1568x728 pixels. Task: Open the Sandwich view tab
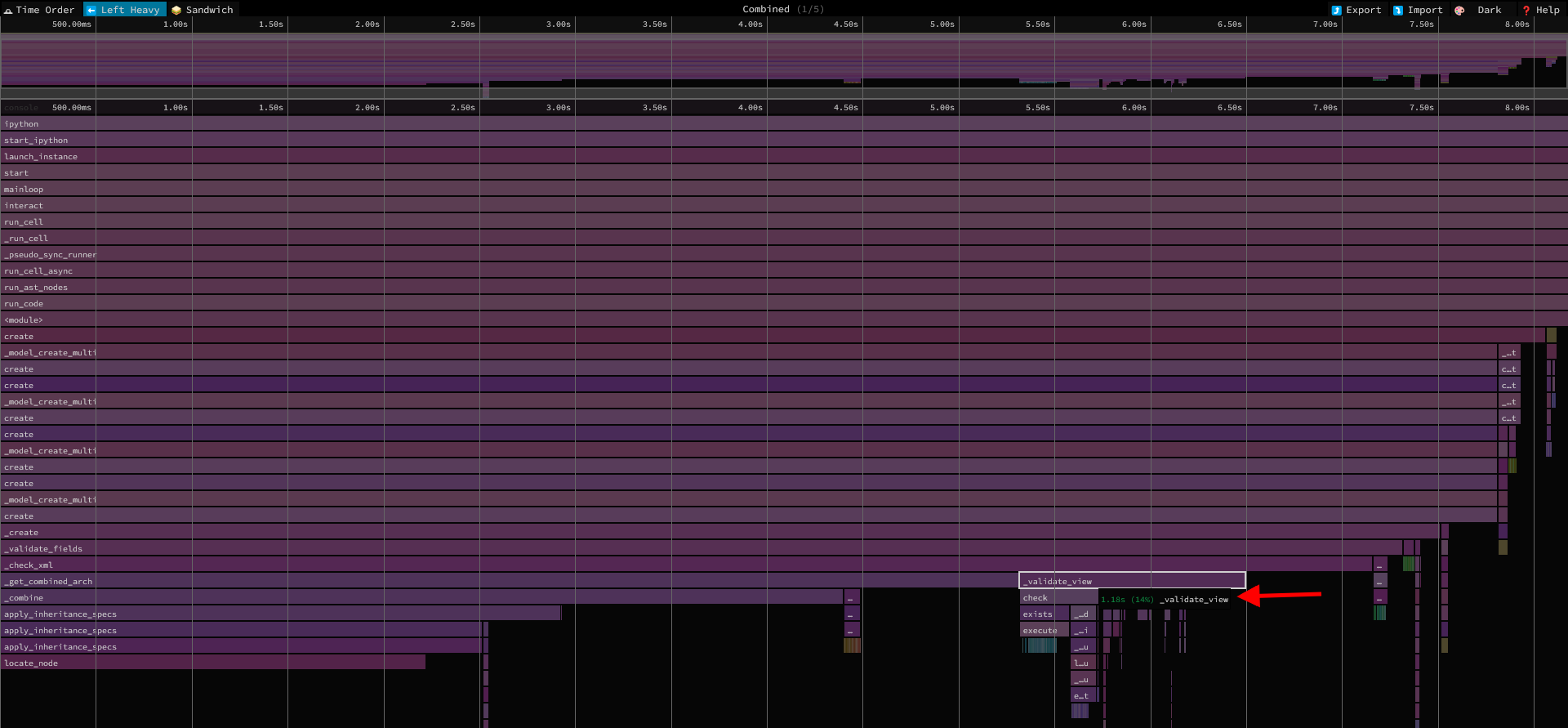click(203, 10)
